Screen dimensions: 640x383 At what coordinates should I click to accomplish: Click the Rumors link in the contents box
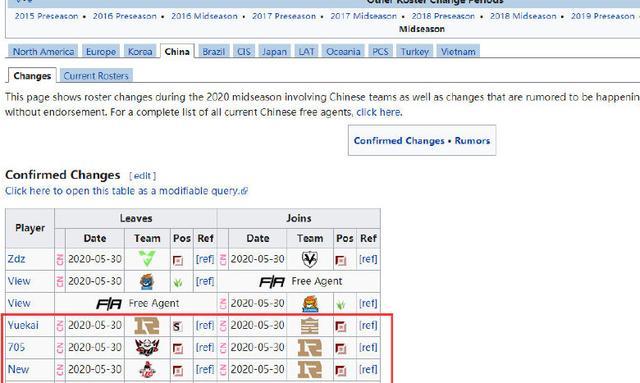[x=472, y=140]
